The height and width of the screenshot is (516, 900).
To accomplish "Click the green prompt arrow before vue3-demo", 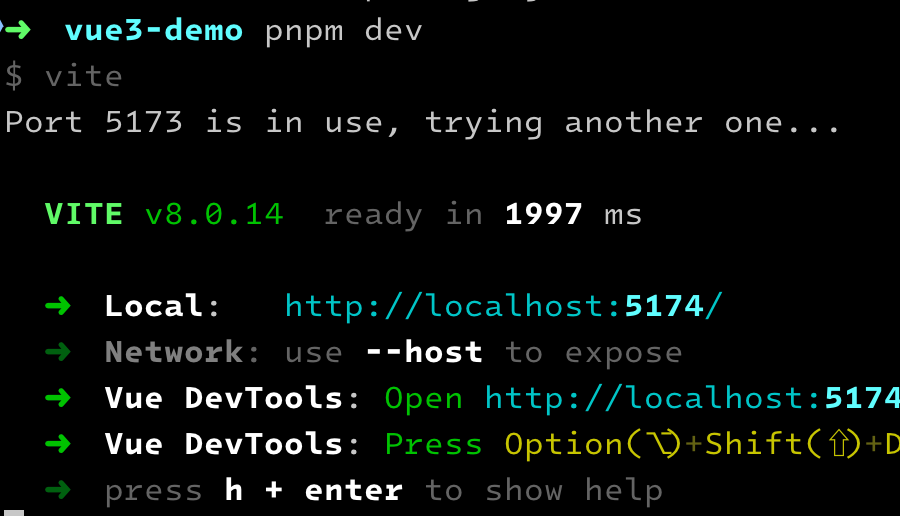I will pyautogui.click(x=17, y=30).
